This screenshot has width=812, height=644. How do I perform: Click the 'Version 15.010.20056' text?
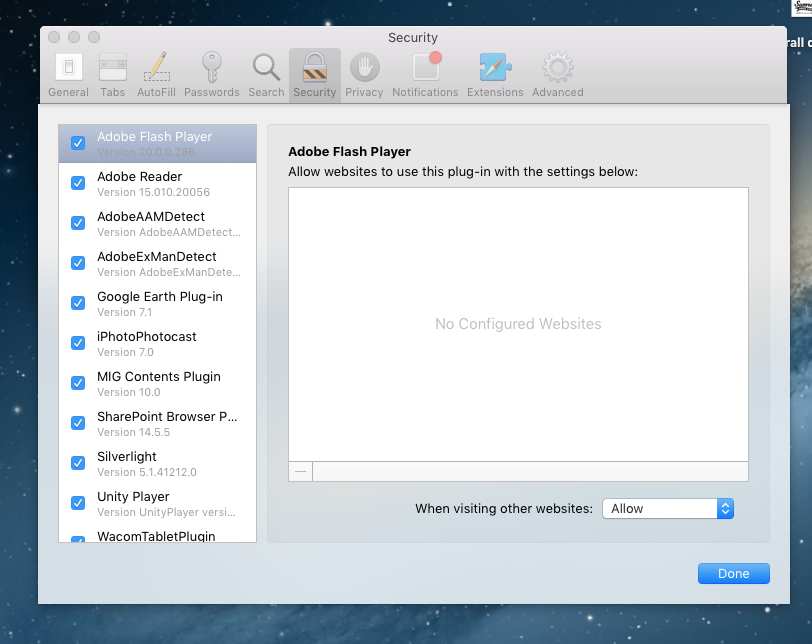pyautogui.click(x=153, y=192)
